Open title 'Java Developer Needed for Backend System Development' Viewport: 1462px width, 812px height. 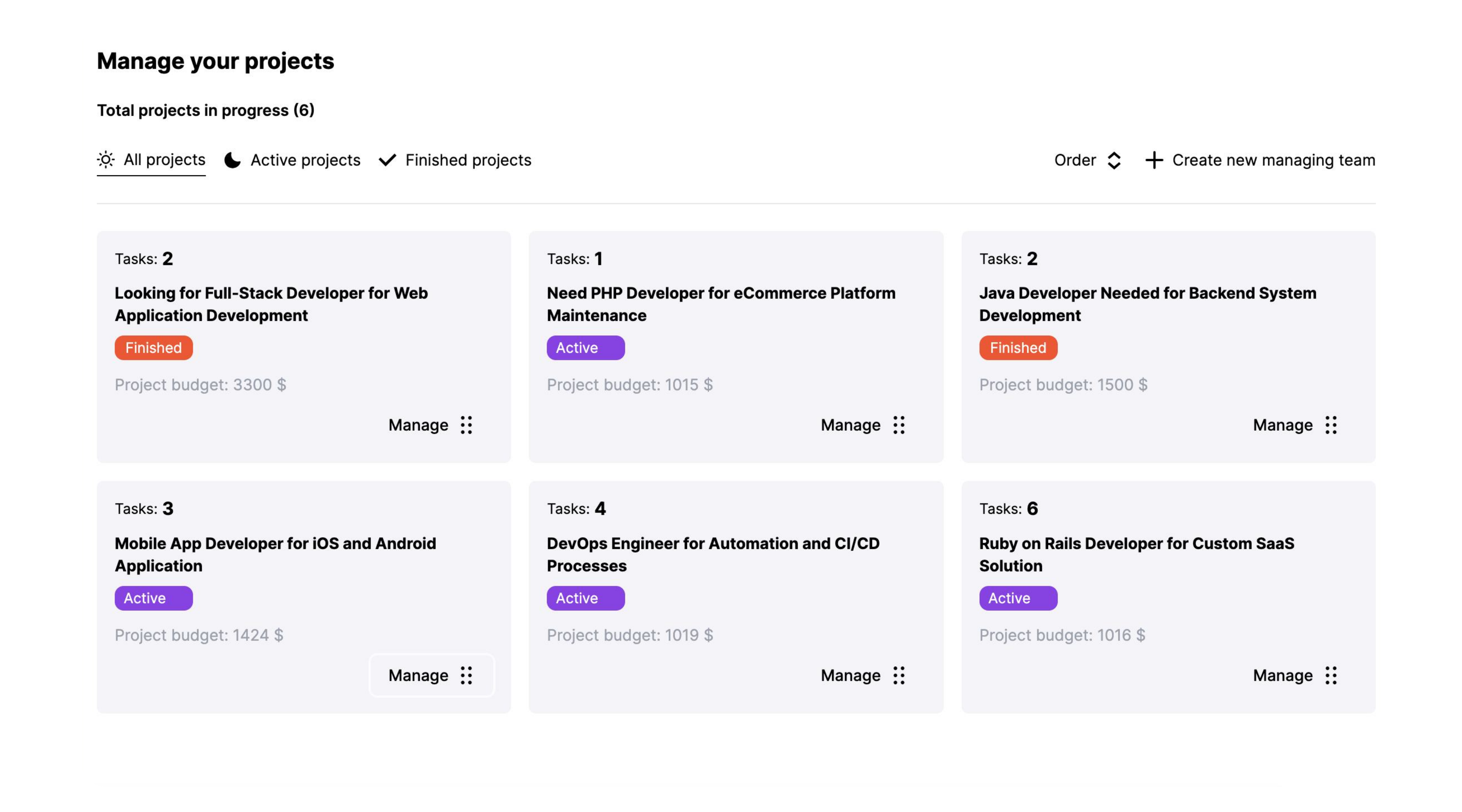[1148, 304]
